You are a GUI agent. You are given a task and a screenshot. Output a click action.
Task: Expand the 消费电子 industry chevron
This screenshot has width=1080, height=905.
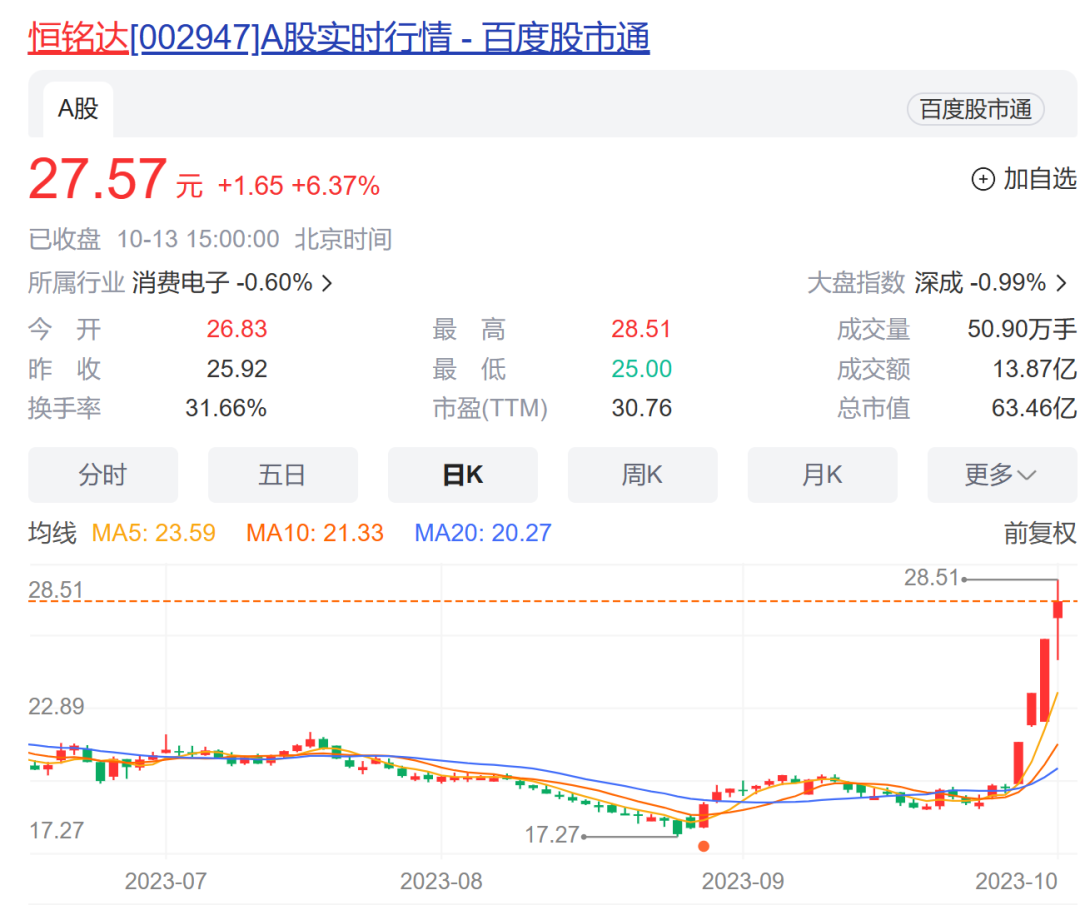coord(328,283)
